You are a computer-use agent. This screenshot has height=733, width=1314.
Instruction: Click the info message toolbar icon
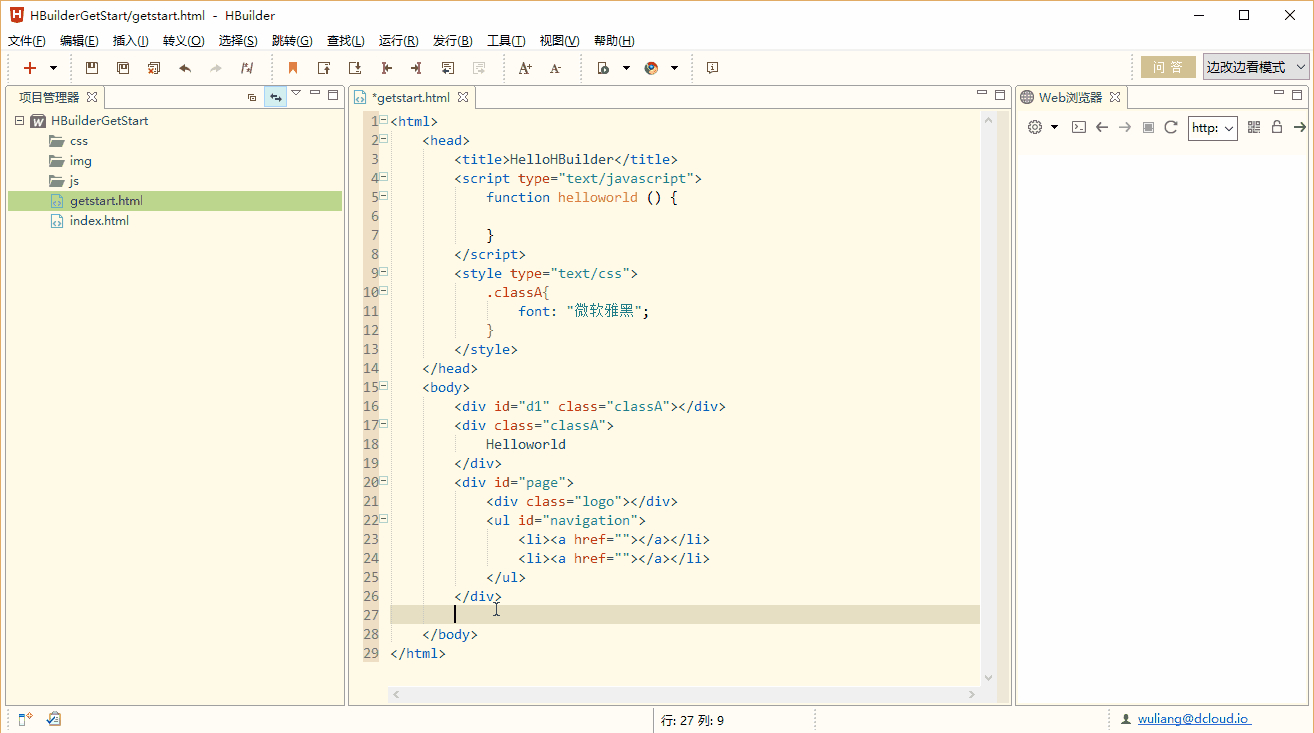(x=712, y=68)
